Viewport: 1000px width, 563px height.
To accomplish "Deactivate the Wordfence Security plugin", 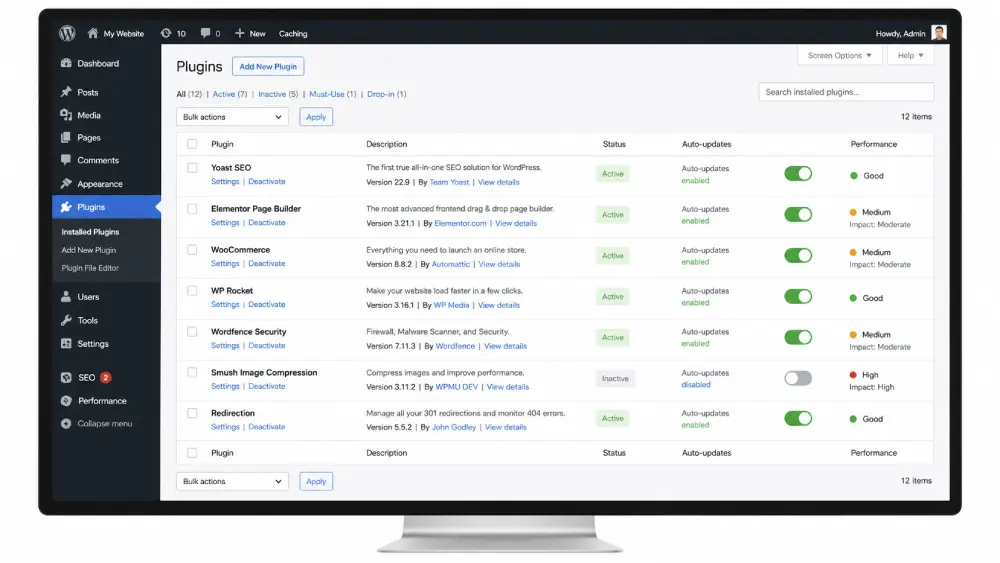I will point(267,345).
